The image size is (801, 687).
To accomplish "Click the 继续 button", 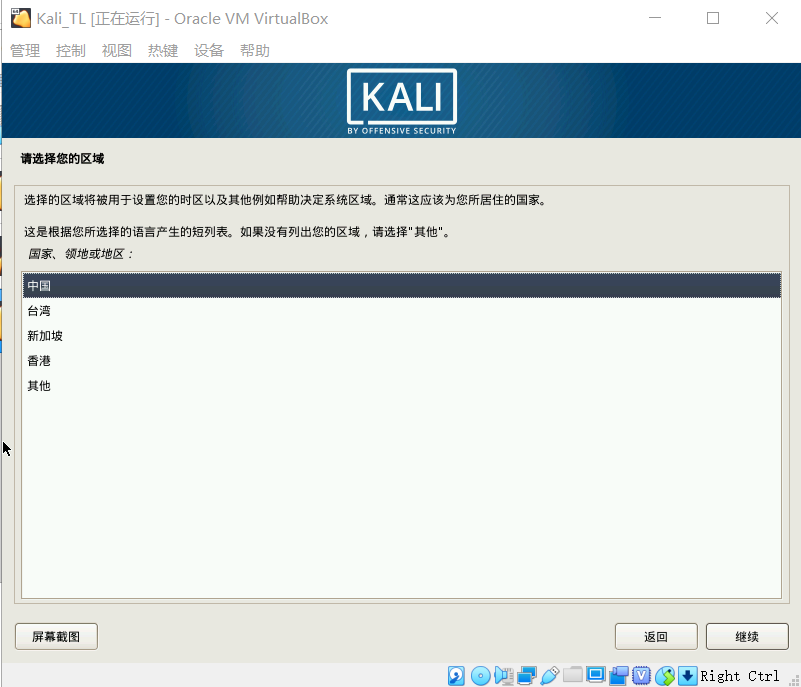I will point(747,636).
